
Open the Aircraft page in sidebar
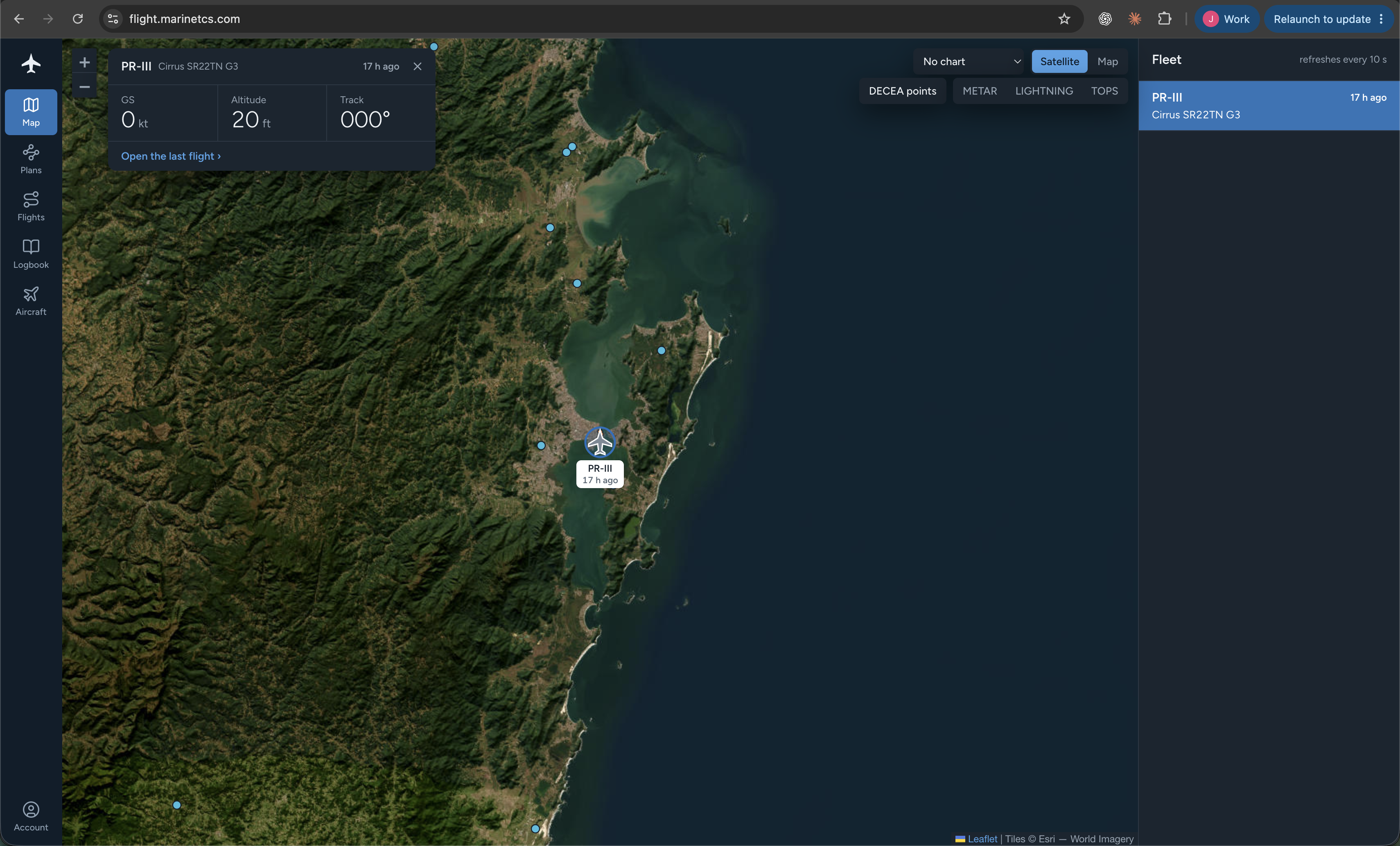coord(31,301)
